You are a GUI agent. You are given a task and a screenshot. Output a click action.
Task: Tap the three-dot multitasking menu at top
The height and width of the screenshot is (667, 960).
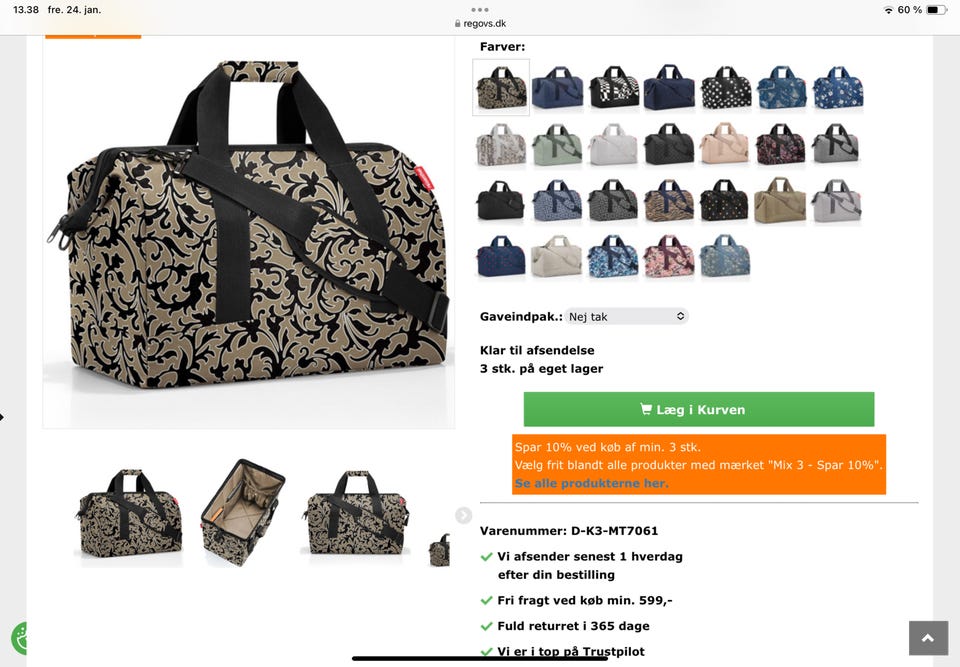tap(479, 10)
